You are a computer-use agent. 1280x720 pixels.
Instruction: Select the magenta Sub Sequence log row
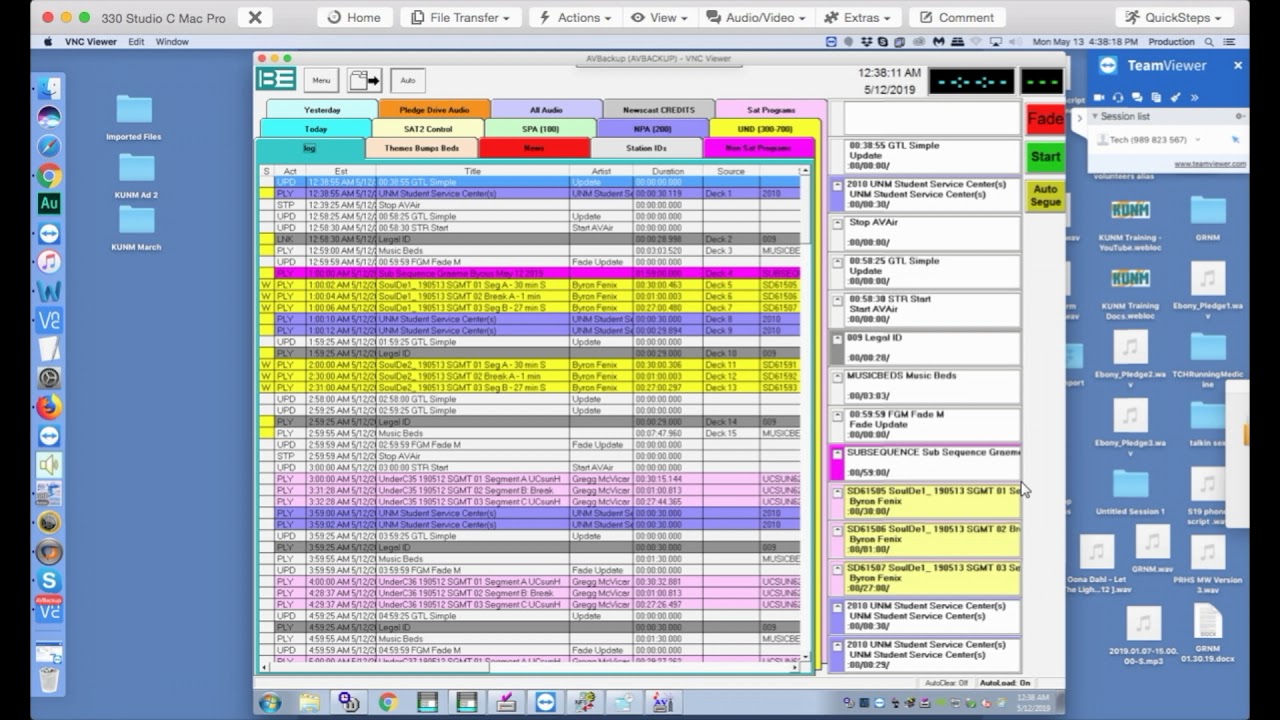(x=530, y=273)
